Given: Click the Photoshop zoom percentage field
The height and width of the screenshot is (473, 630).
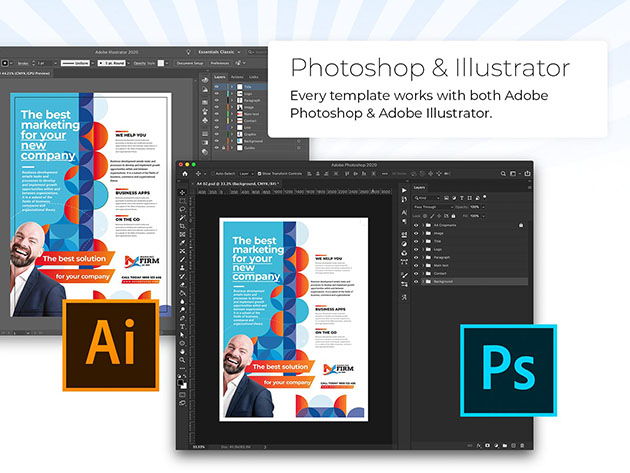Looking at the screenshot, I should [198, 447].
